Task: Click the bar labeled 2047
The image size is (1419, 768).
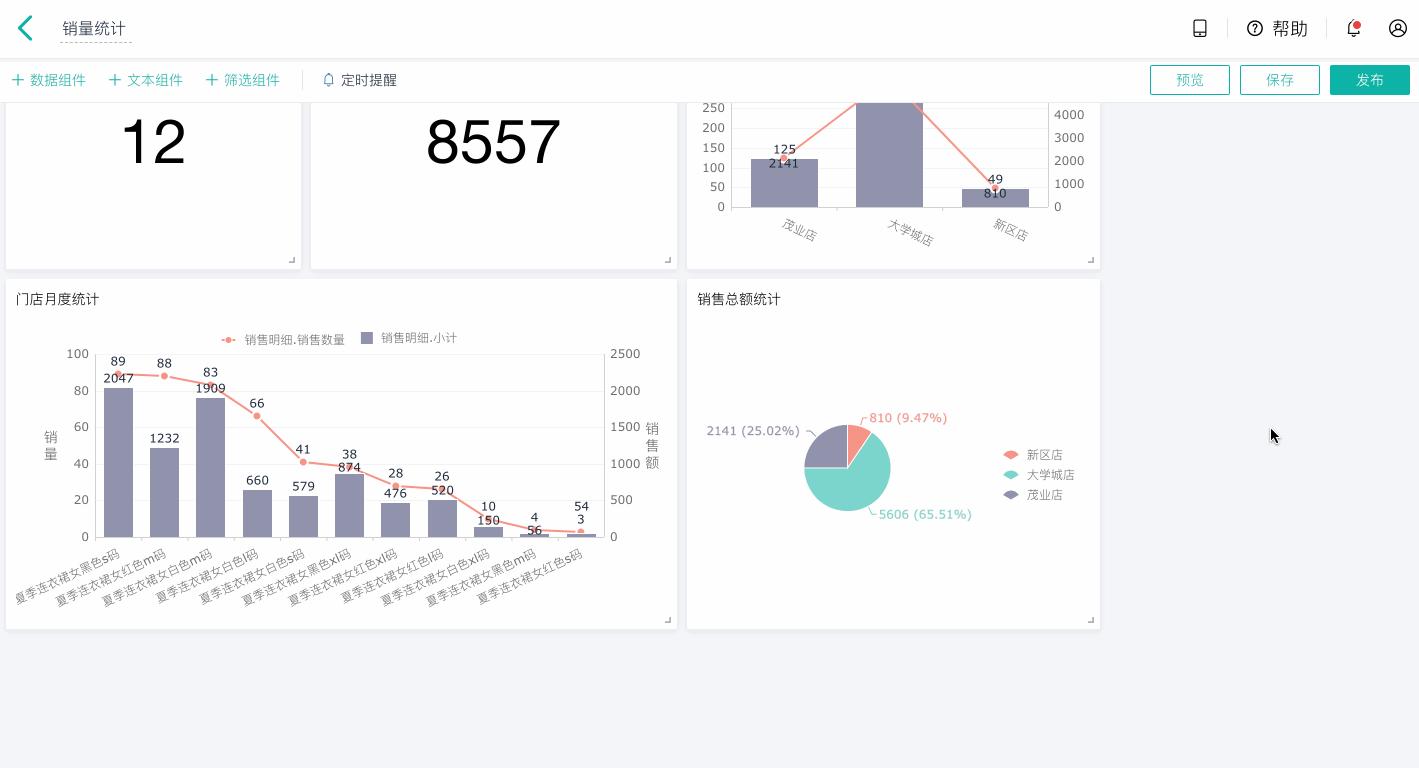Action: (118, 462)
